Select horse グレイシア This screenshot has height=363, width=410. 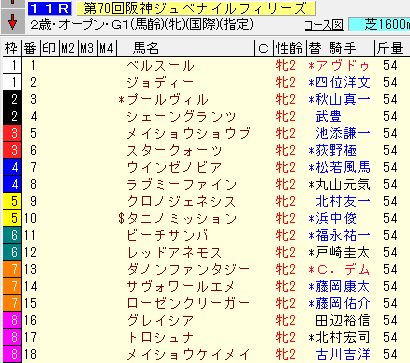pyautogui.click(x=160, y=320)
